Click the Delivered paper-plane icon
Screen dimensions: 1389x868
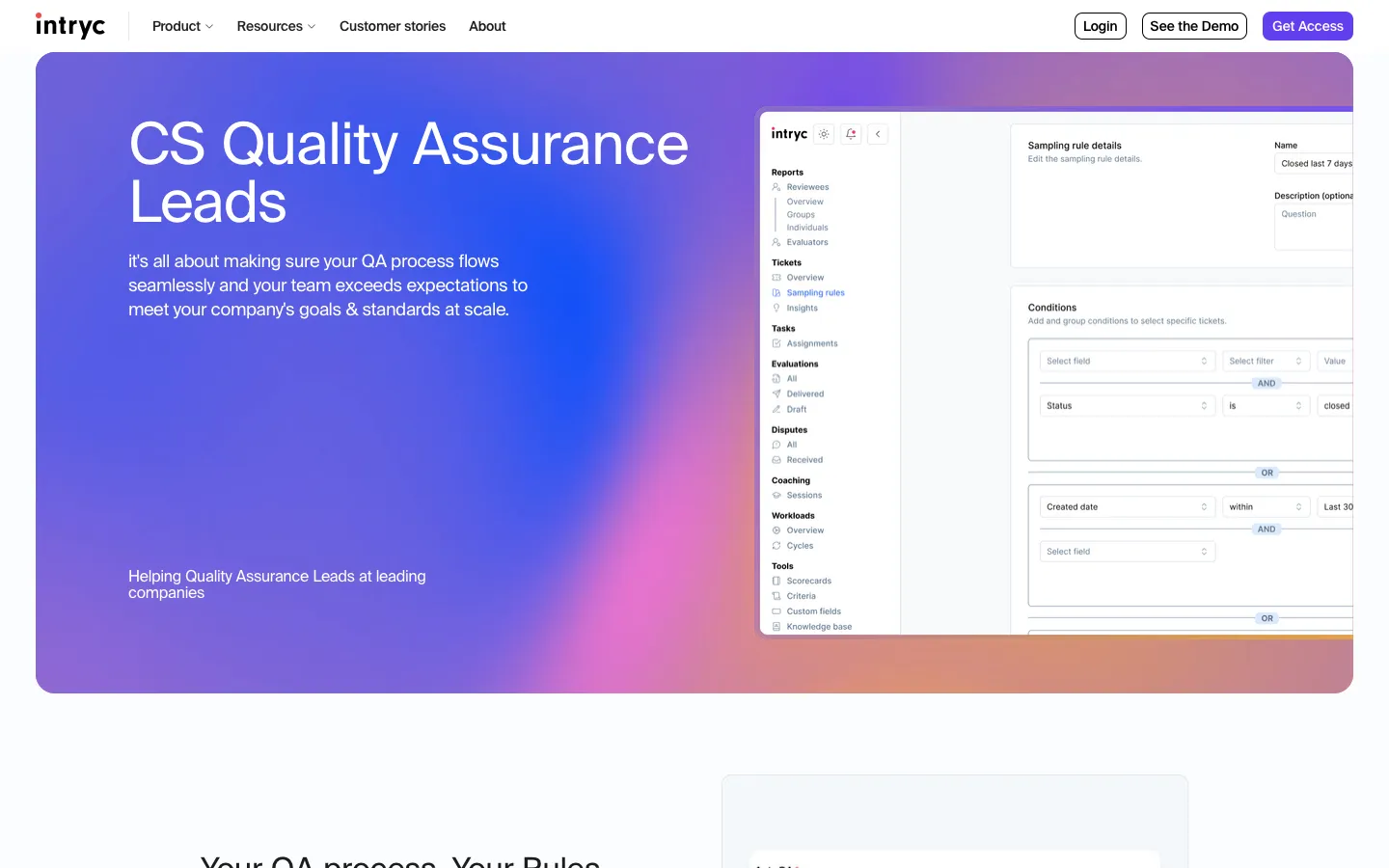[x=776, y=394]
